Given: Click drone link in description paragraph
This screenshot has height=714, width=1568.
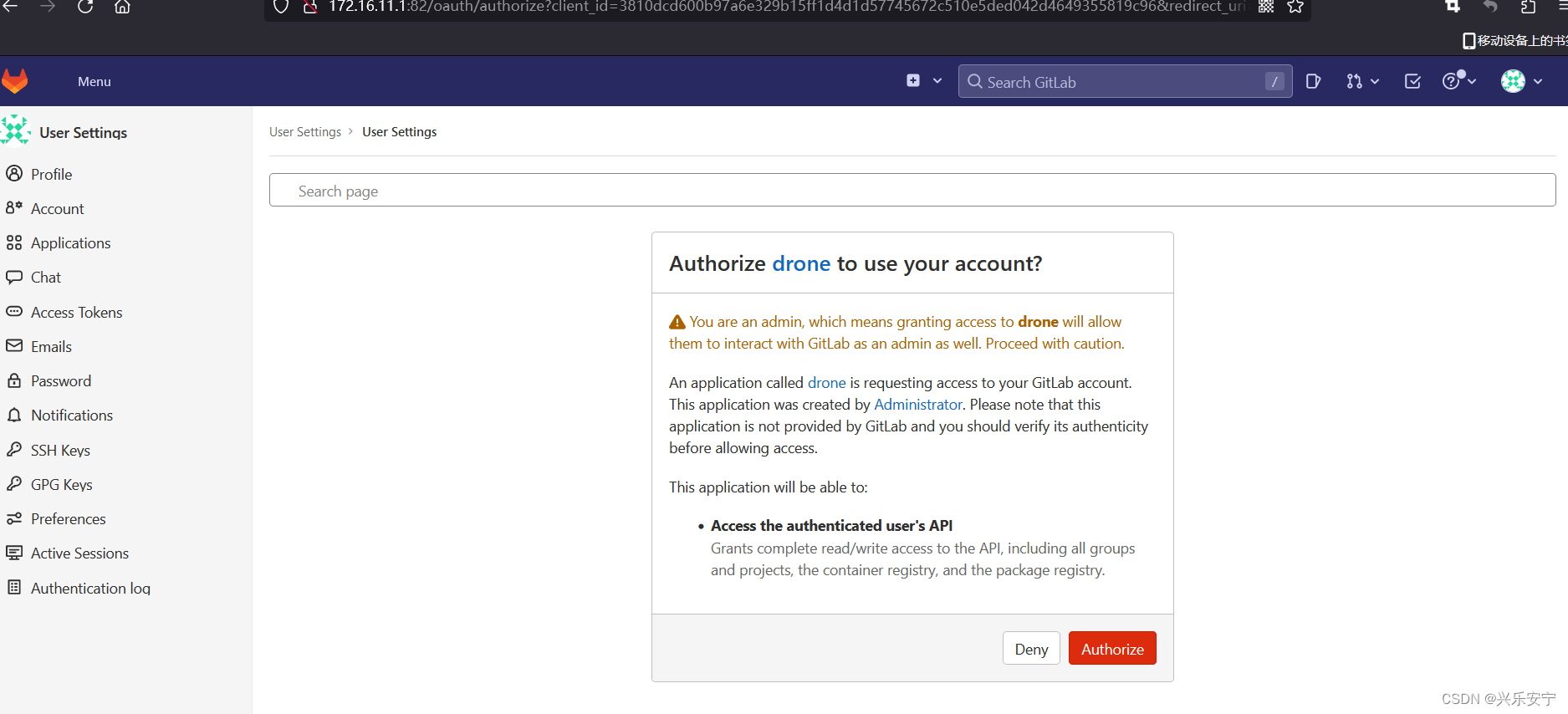Looking at the screenshot, I should 826,382.
